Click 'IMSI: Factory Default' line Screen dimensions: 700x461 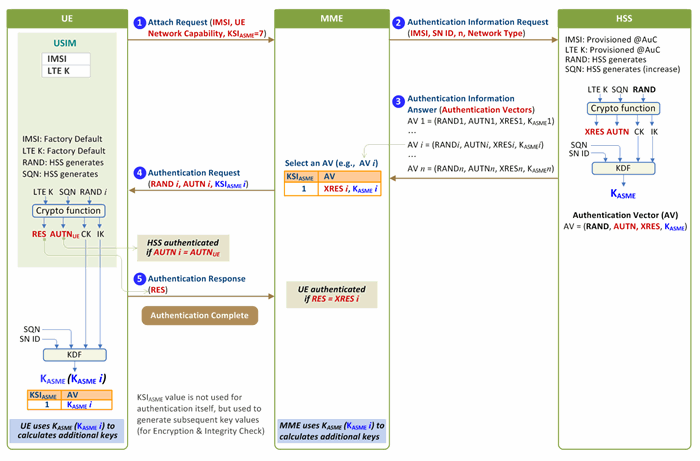tap(62, 139)
